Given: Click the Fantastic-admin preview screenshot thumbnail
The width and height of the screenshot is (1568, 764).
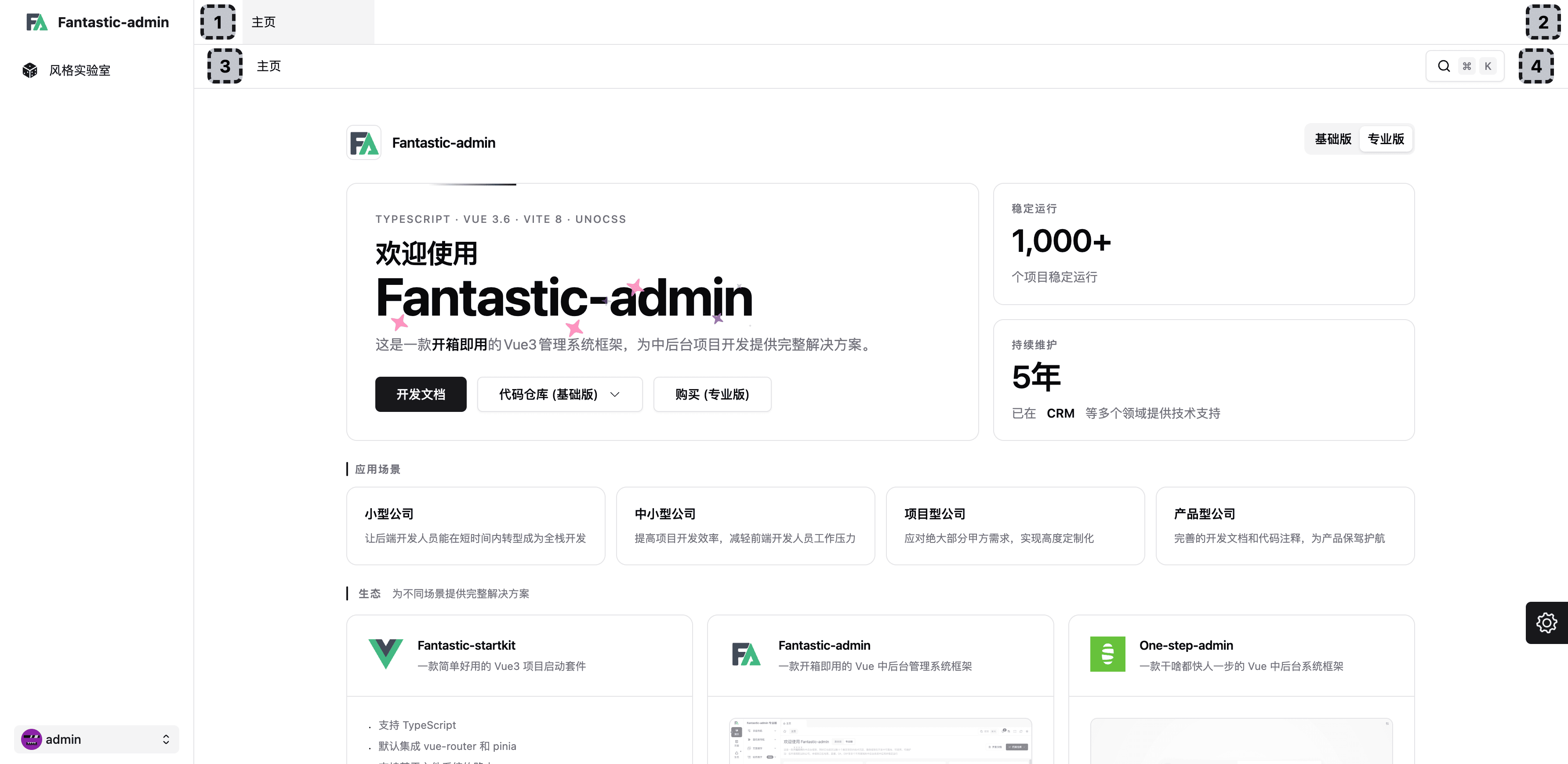Looking at the screenshot, I should click(880, 741).
